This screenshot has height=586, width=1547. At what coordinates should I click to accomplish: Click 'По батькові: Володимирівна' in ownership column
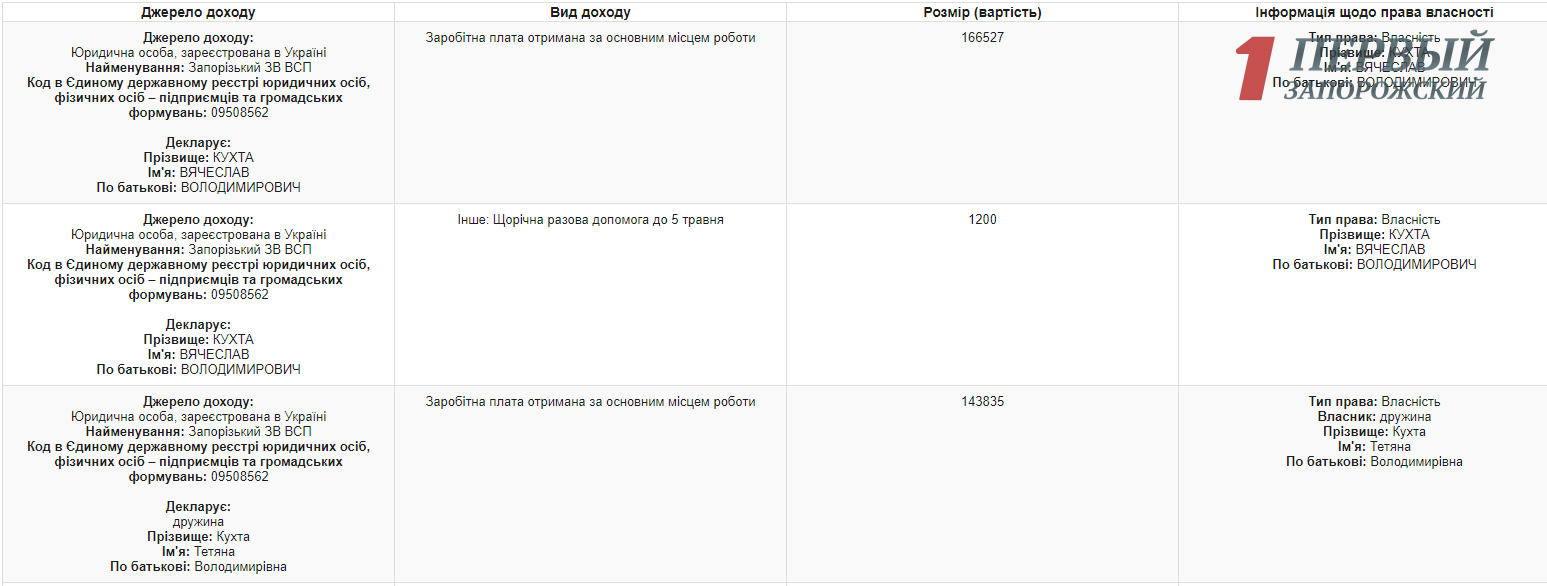point(1374,462)
